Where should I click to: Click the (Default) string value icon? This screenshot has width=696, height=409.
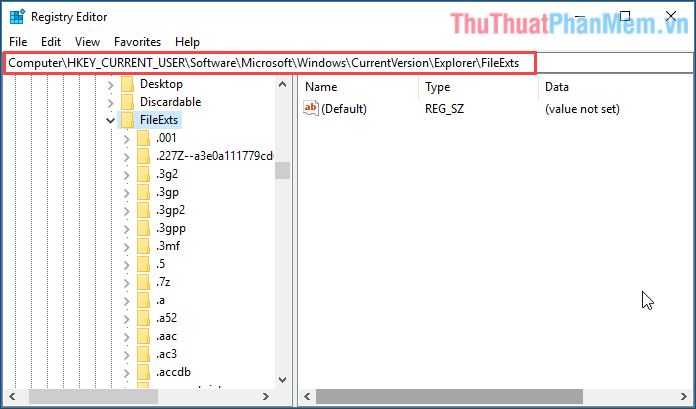(x=311, y=108)
